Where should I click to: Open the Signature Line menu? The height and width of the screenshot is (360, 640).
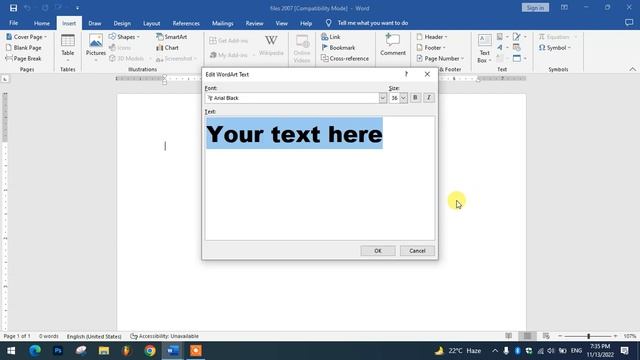coord(518,37)
